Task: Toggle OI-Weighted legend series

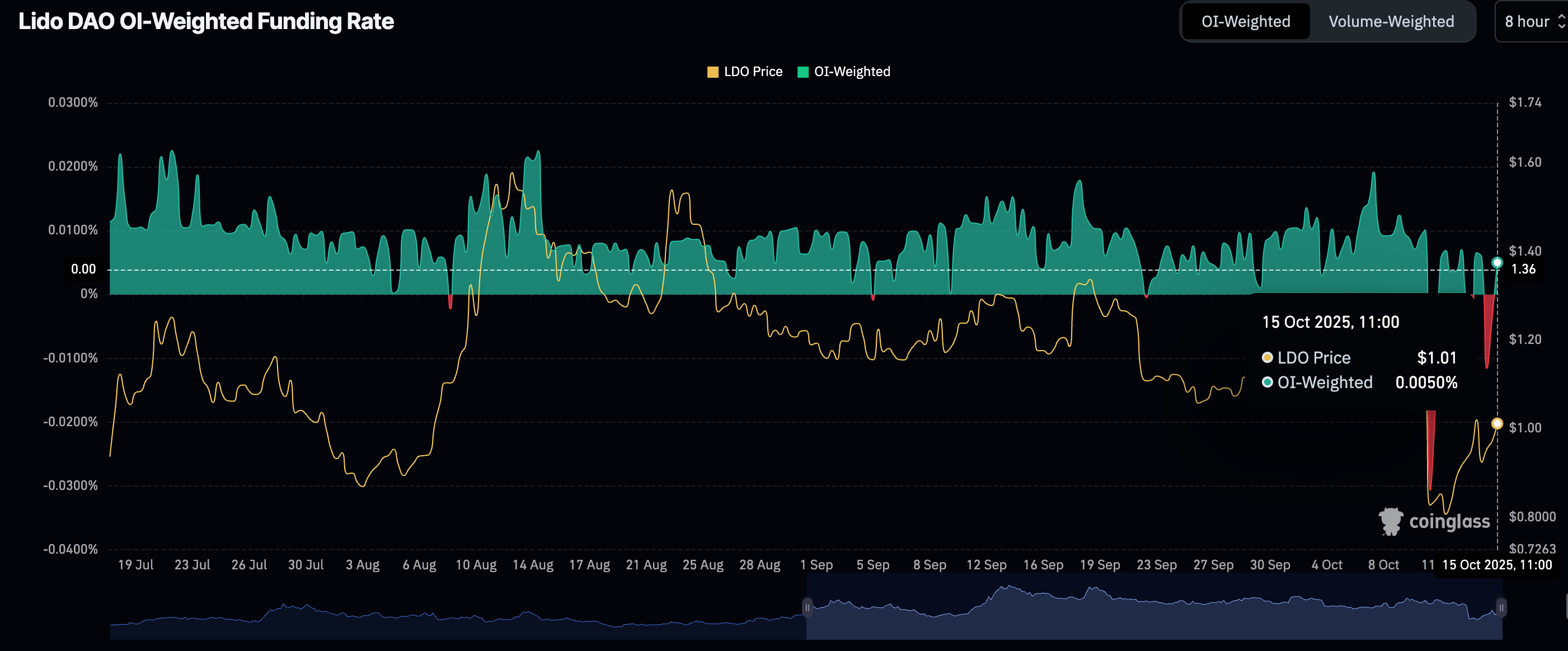Action: (852, 72)
